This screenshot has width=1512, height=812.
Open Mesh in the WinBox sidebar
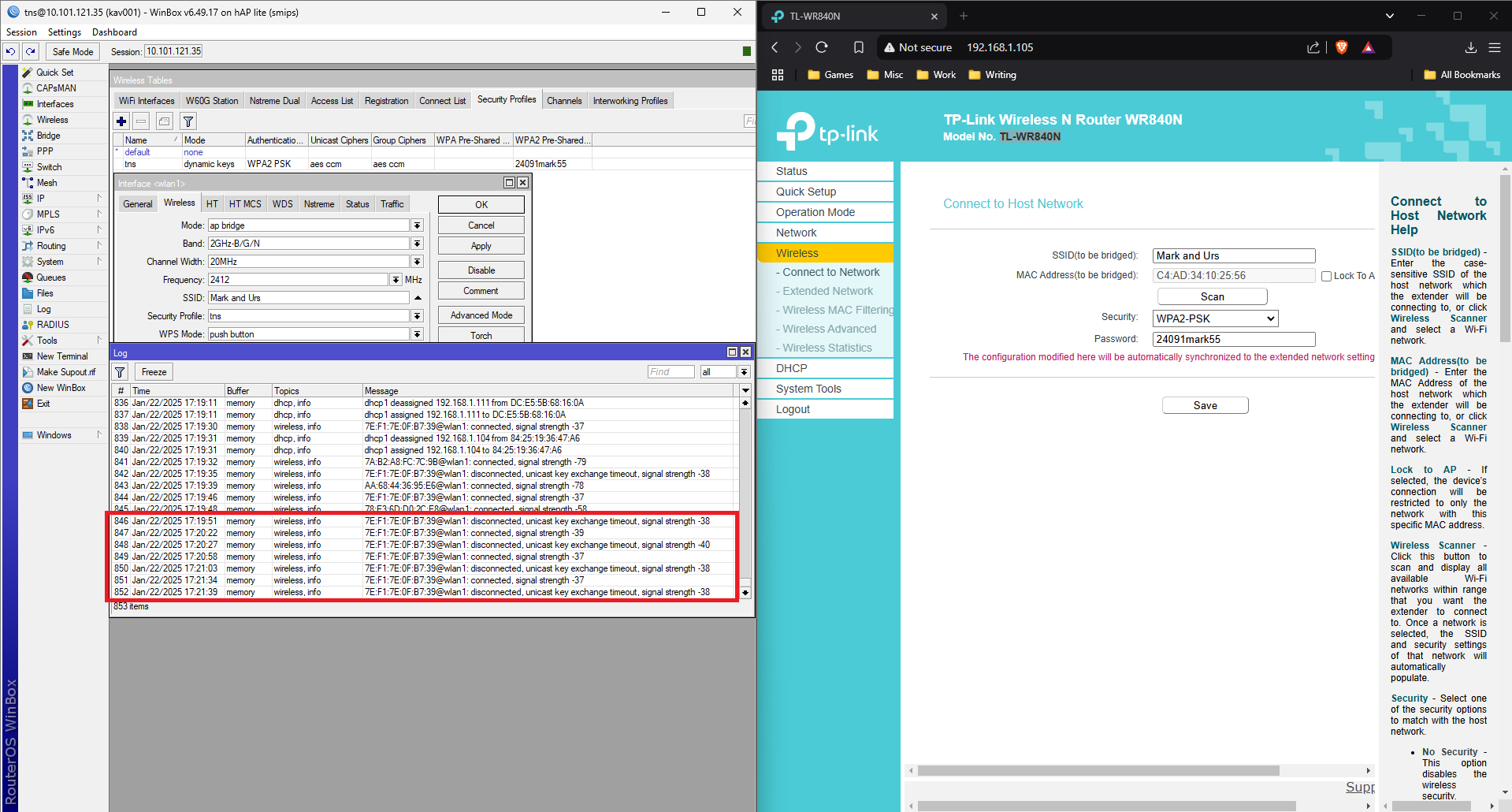[x=46, y=183]
